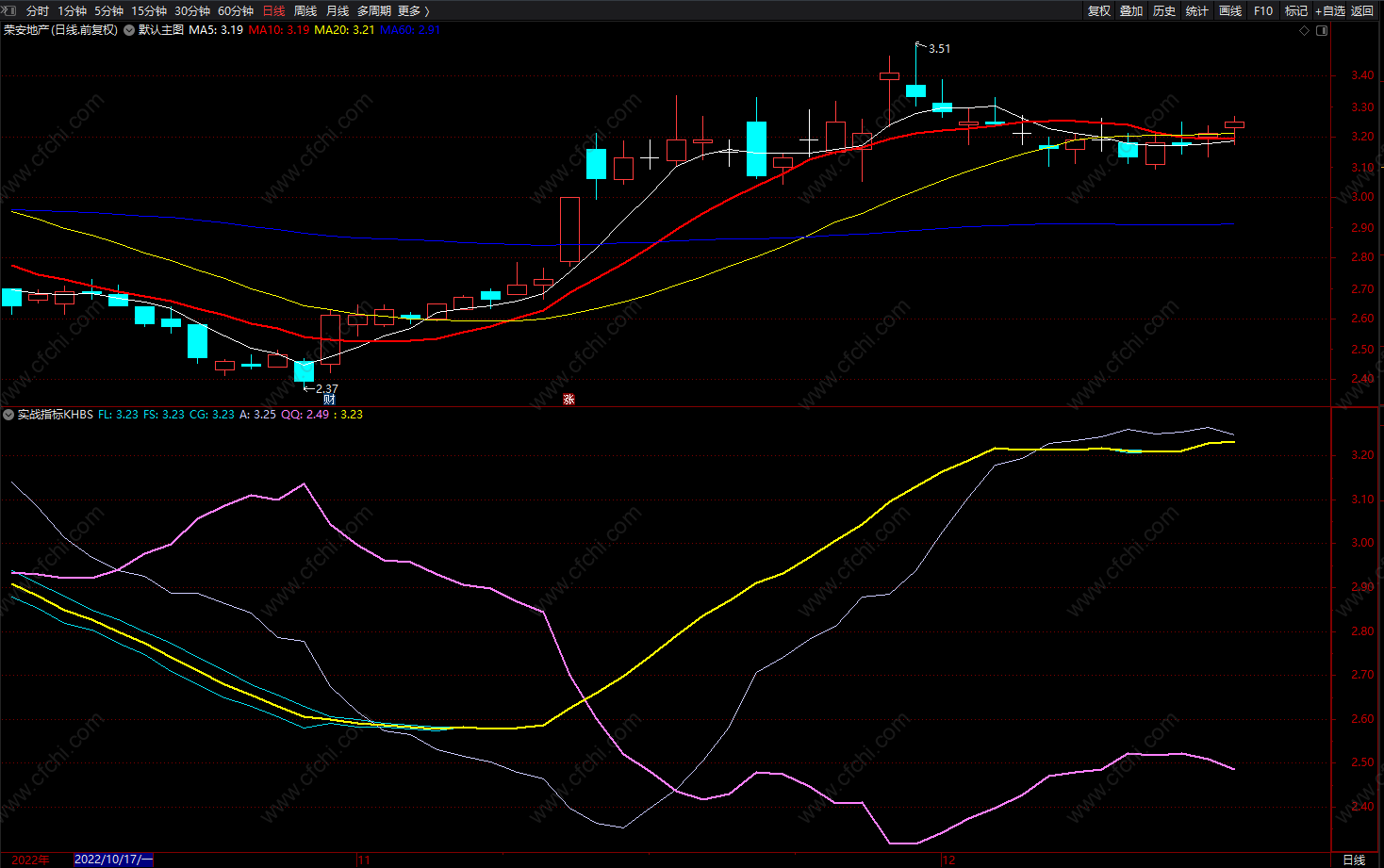
Task: Open the 历史 history button
Action: [x=1164, y=11]
